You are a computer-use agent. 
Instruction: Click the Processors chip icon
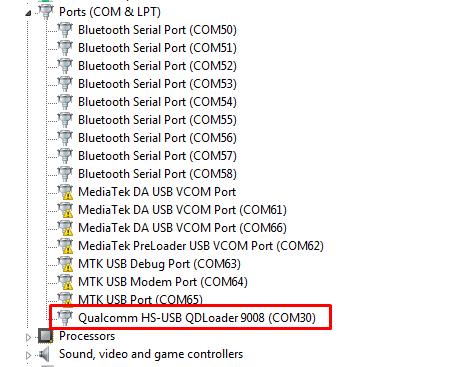tap(46, 336)
